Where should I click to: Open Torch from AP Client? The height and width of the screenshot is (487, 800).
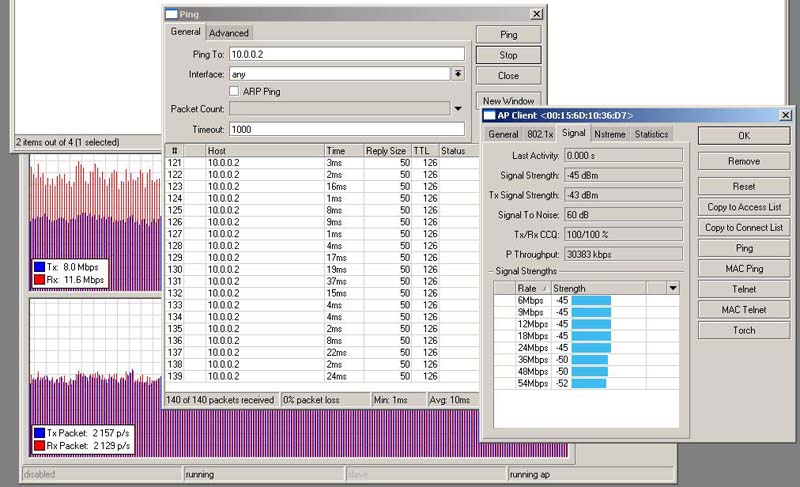[x=744, y=330]
